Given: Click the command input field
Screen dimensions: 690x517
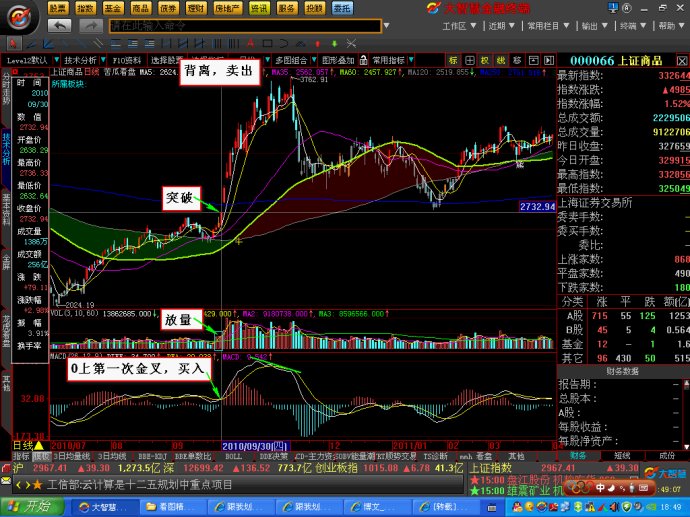Looking at the screenshot, I should 245,26.
